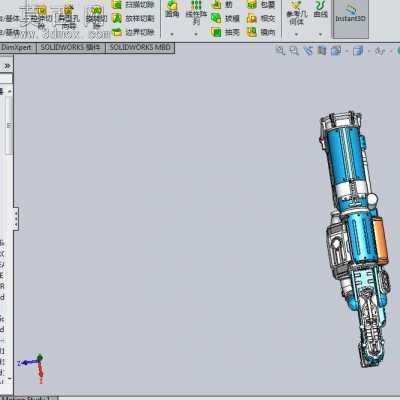Click the Draft (拔模) feature icon

[216, 18]
